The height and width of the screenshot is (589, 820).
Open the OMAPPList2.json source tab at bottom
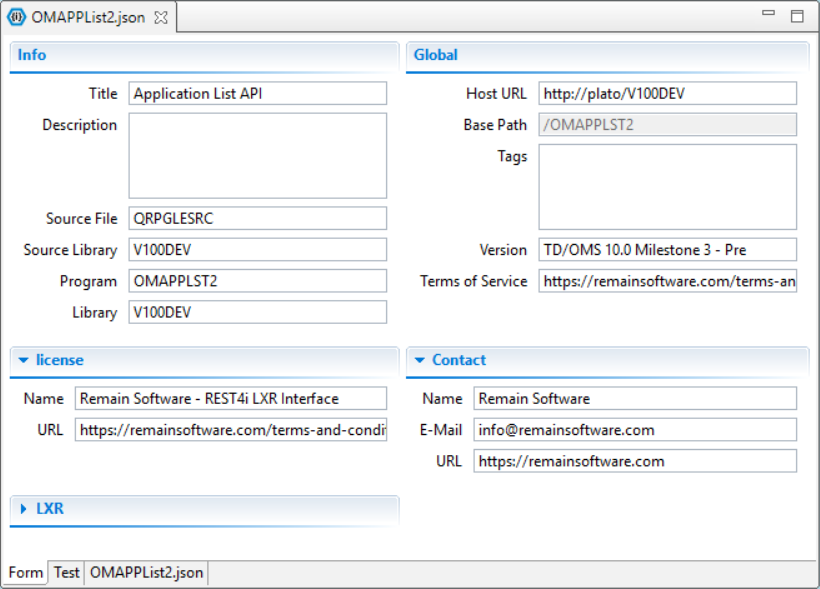pos(146,573)
